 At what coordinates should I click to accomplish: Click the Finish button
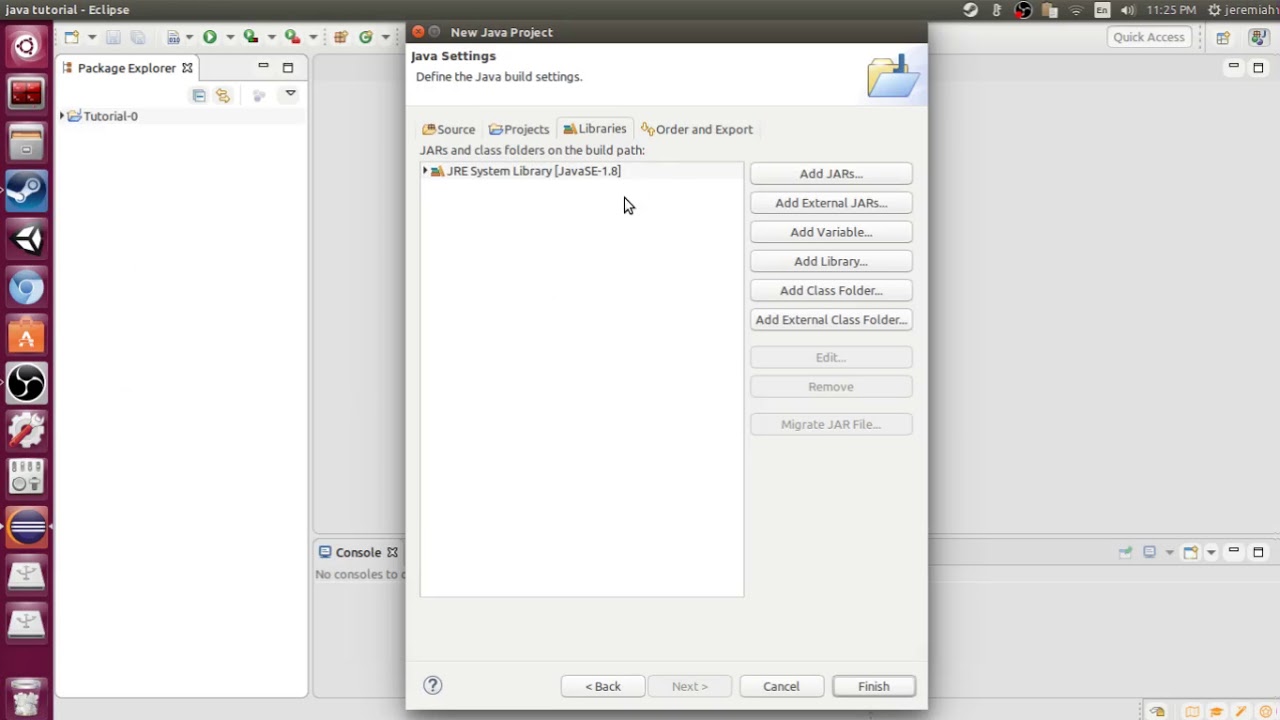pos(873,686)
